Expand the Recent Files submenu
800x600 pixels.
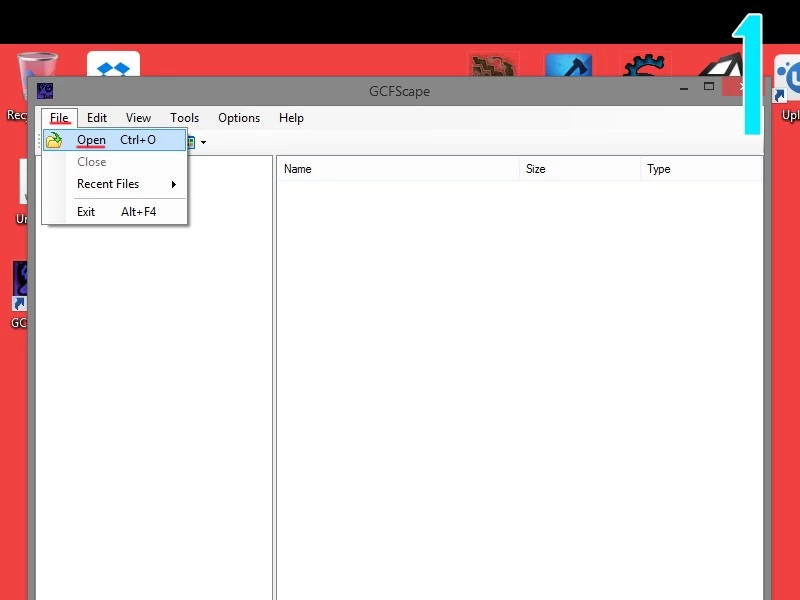pyautogui.click(x=125, y=184)
